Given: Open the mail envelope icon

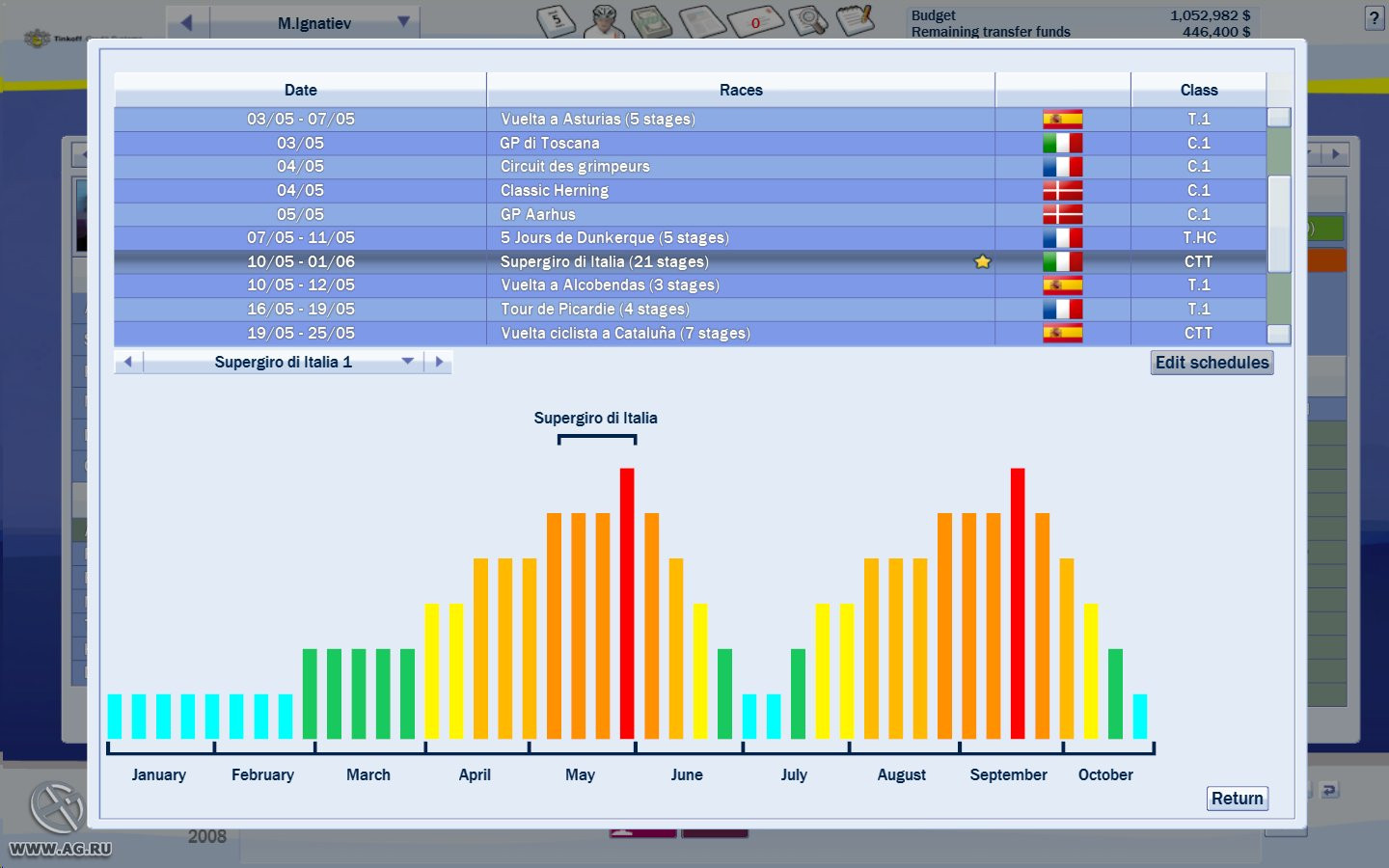Looking at the screenshot, I should pos(756,21).
